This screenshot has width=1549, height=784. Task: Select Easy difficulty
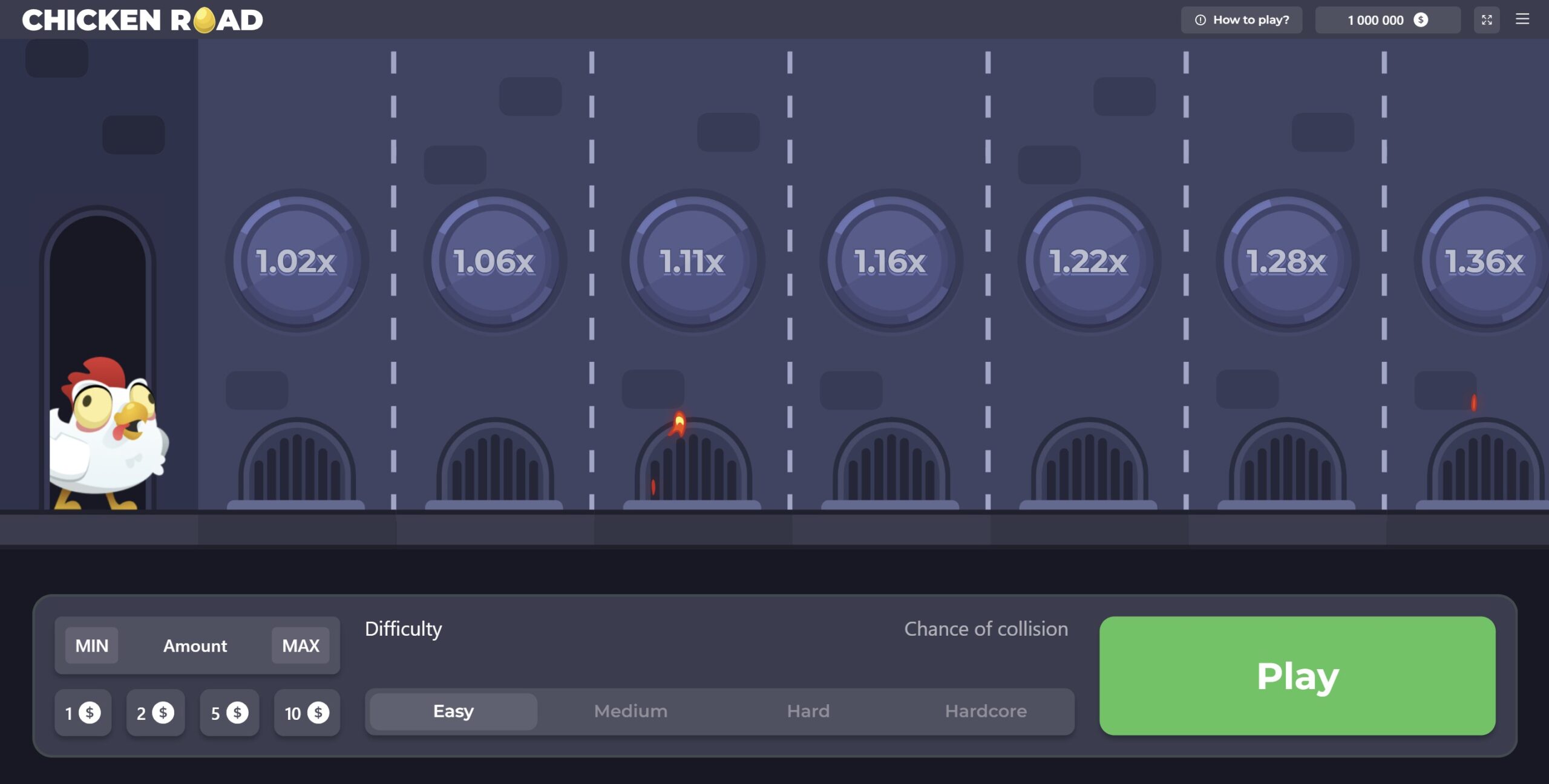click(453, 711)
